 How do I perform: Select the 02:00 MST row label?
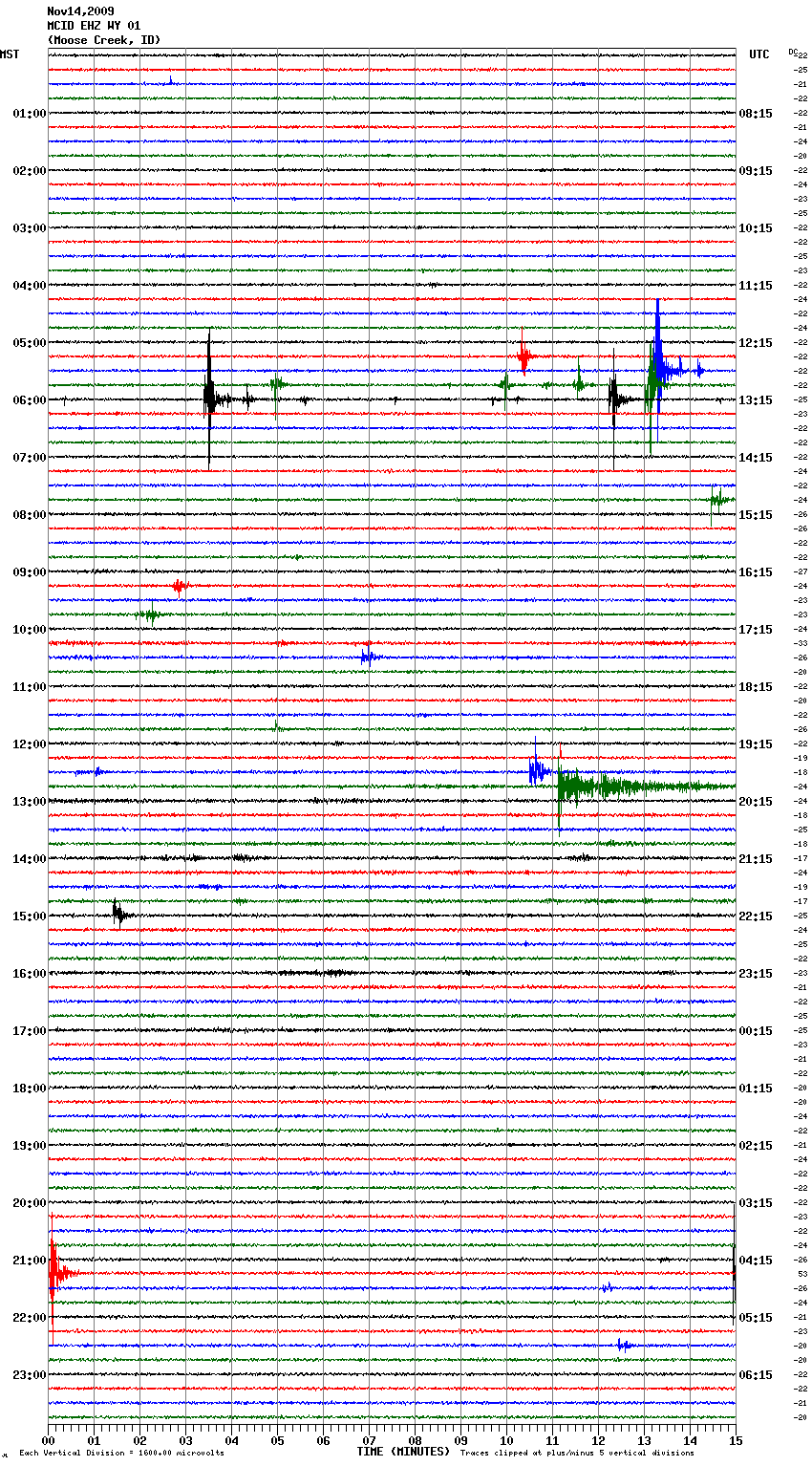[x=30, y=171]
